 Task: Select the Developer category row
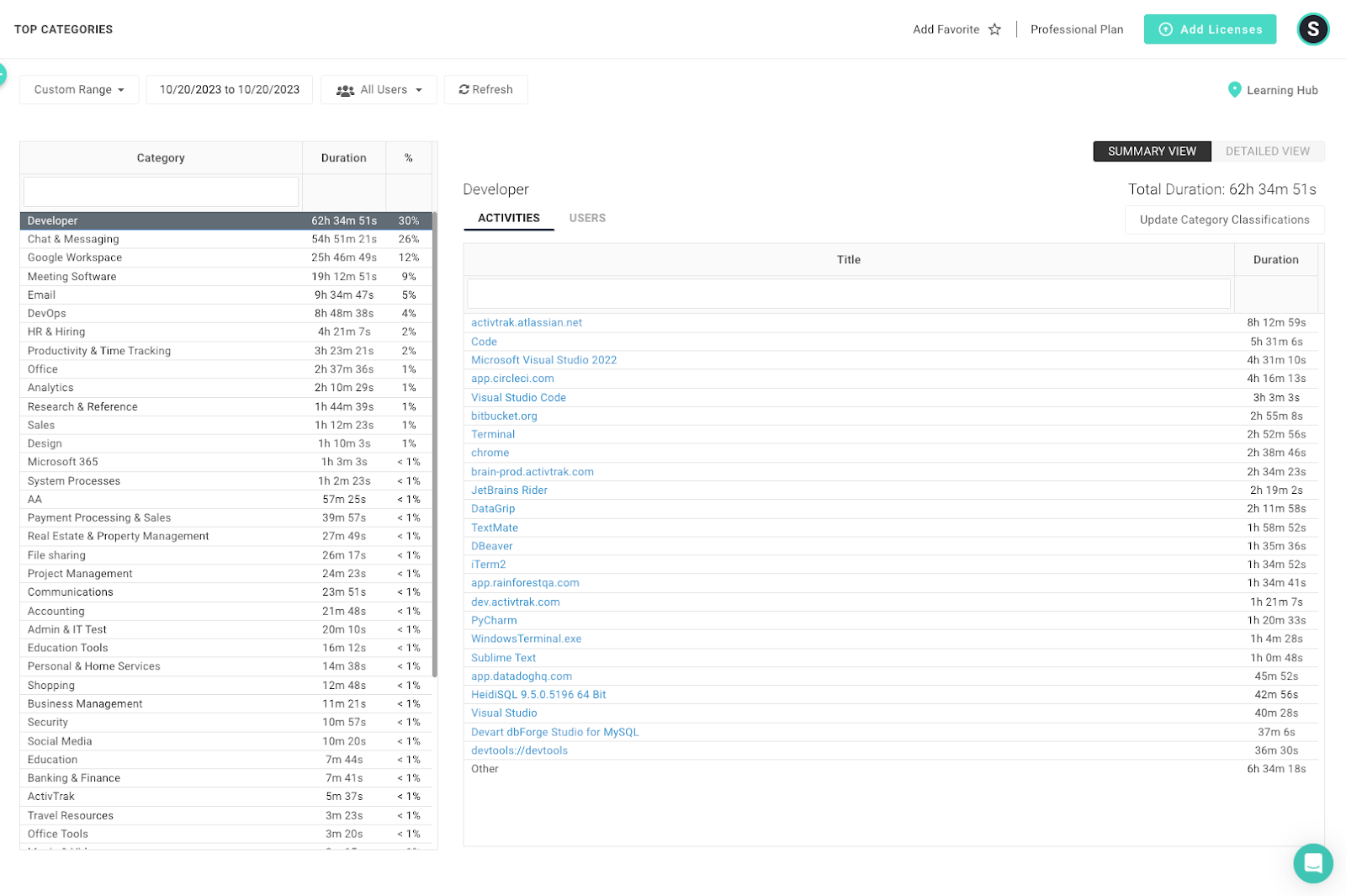point(225,220)
